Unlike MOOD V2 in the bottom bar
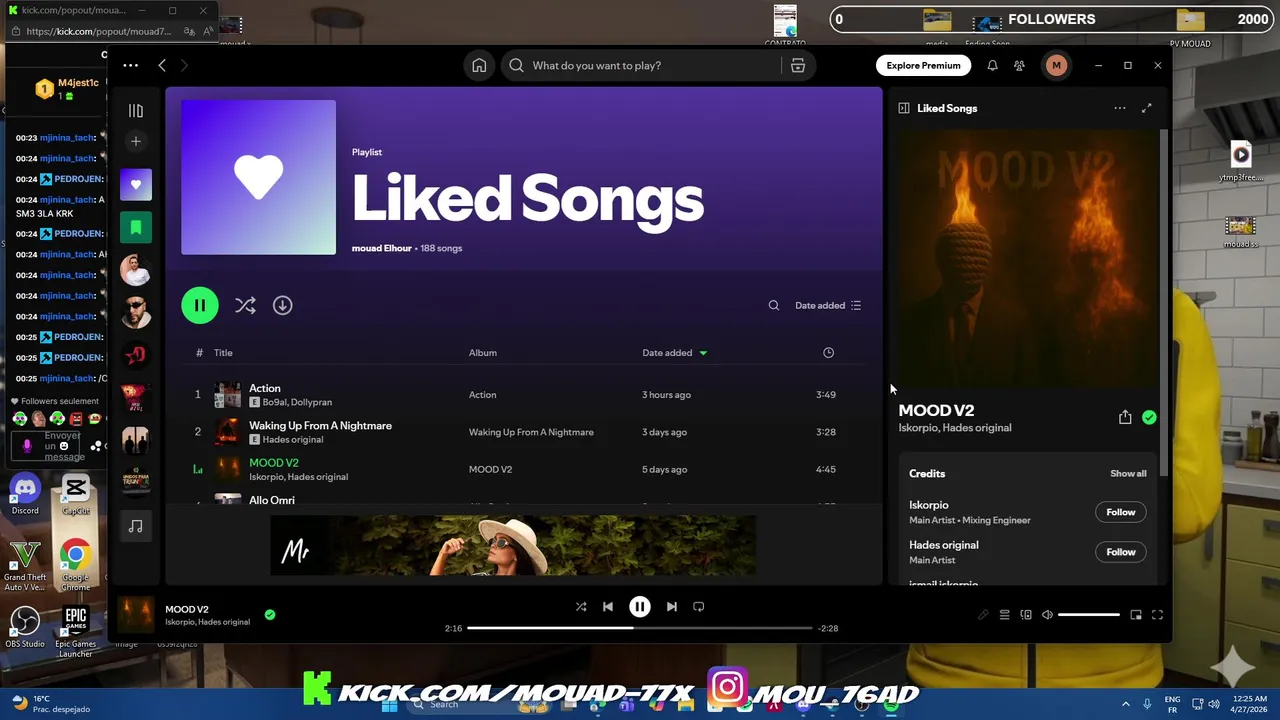 tap(270, 615)
